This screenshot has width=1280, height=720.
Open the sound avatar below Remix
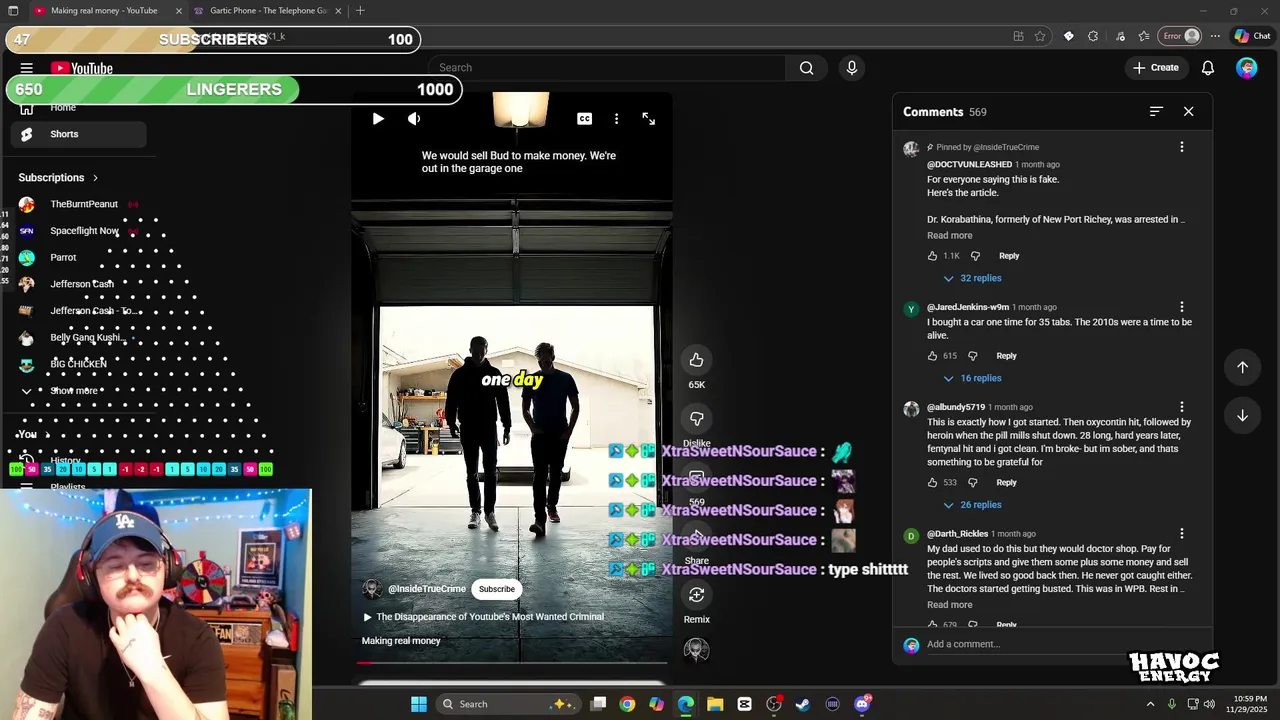point(696,650)
